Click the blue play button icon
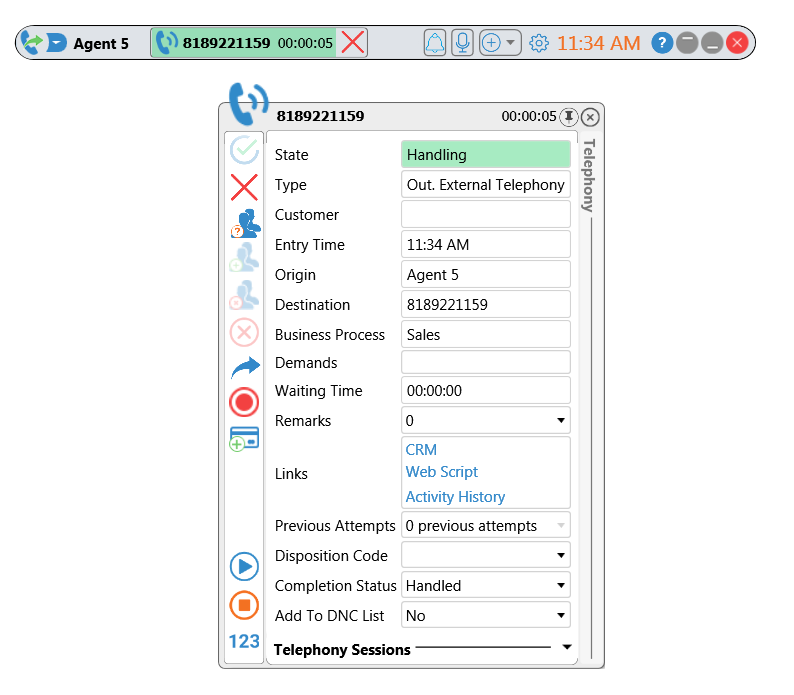 click(x=244, y=566)
